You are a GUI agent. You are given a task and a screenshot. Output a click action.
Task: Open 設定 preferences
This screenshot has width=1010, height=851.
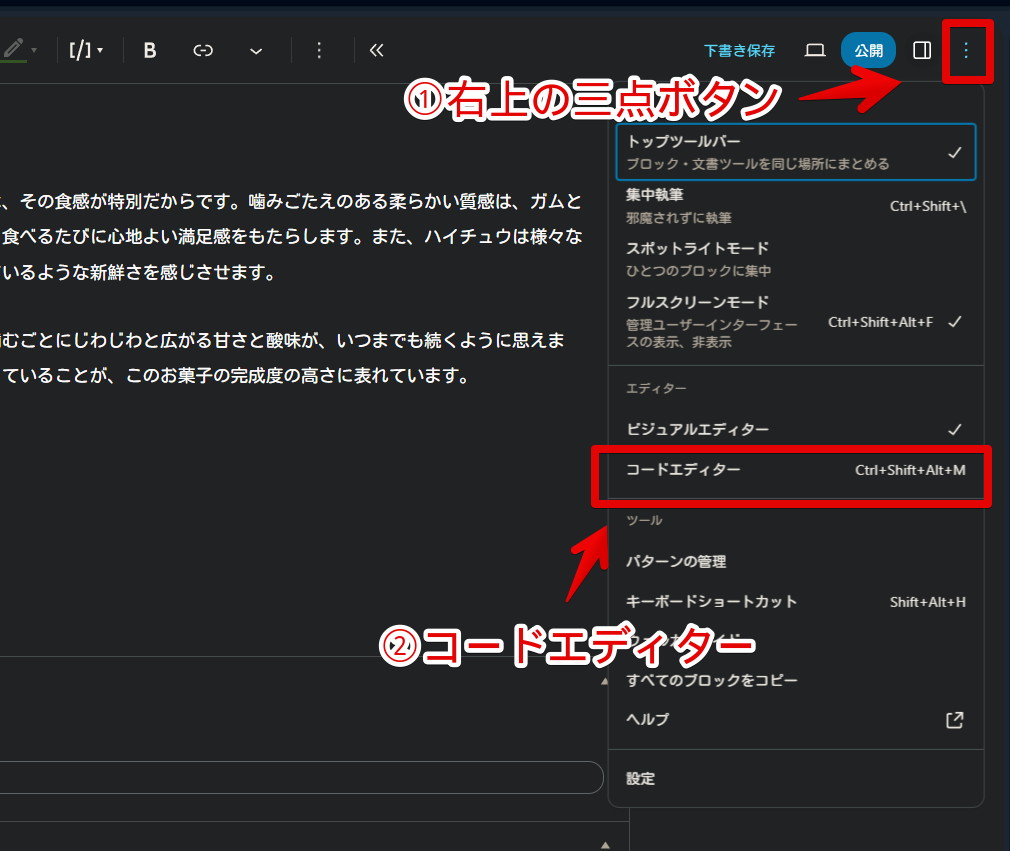(x=796, y=779)
